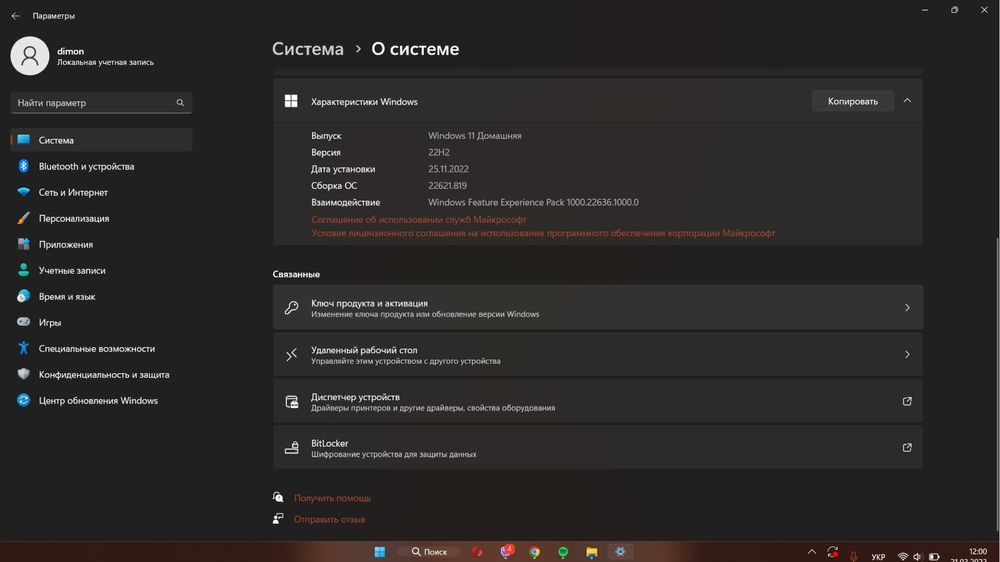
Task: Select Система in the sidebar
Action: [x=101, y=140]
